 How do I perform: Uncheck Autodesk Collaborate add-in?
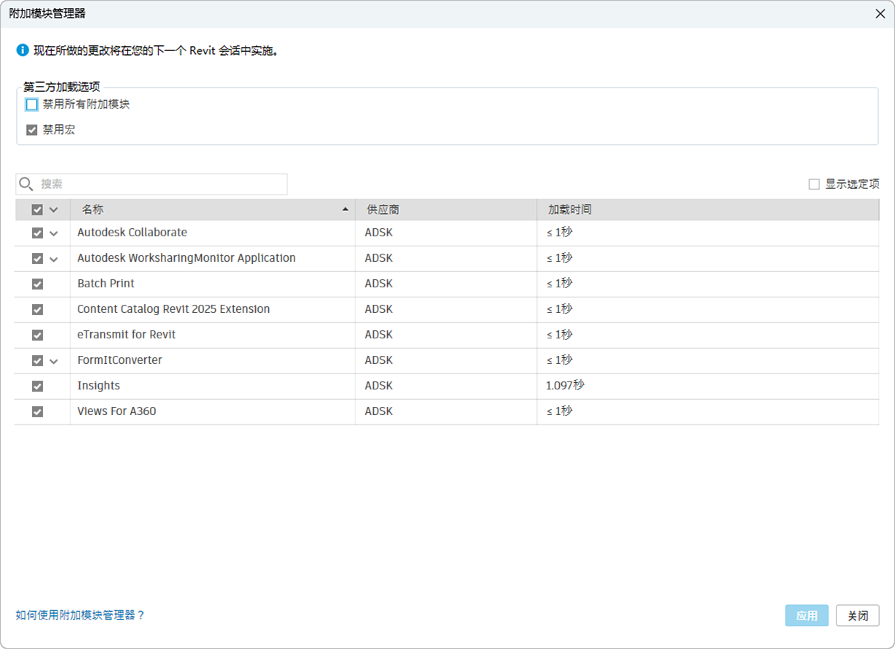[x=38, y=233]
